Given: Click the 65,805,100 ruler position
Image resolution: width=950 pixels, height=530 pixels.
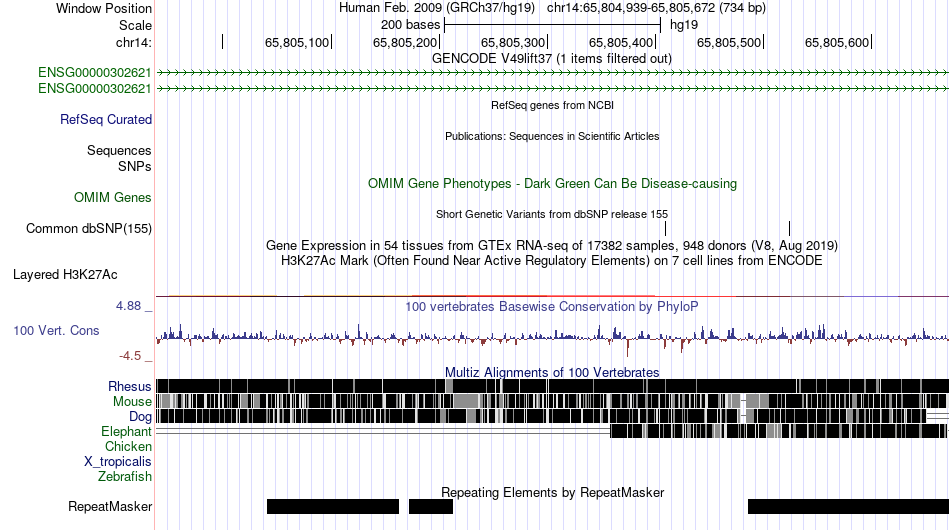Looking at the screenshot, I should coord(297,42).
